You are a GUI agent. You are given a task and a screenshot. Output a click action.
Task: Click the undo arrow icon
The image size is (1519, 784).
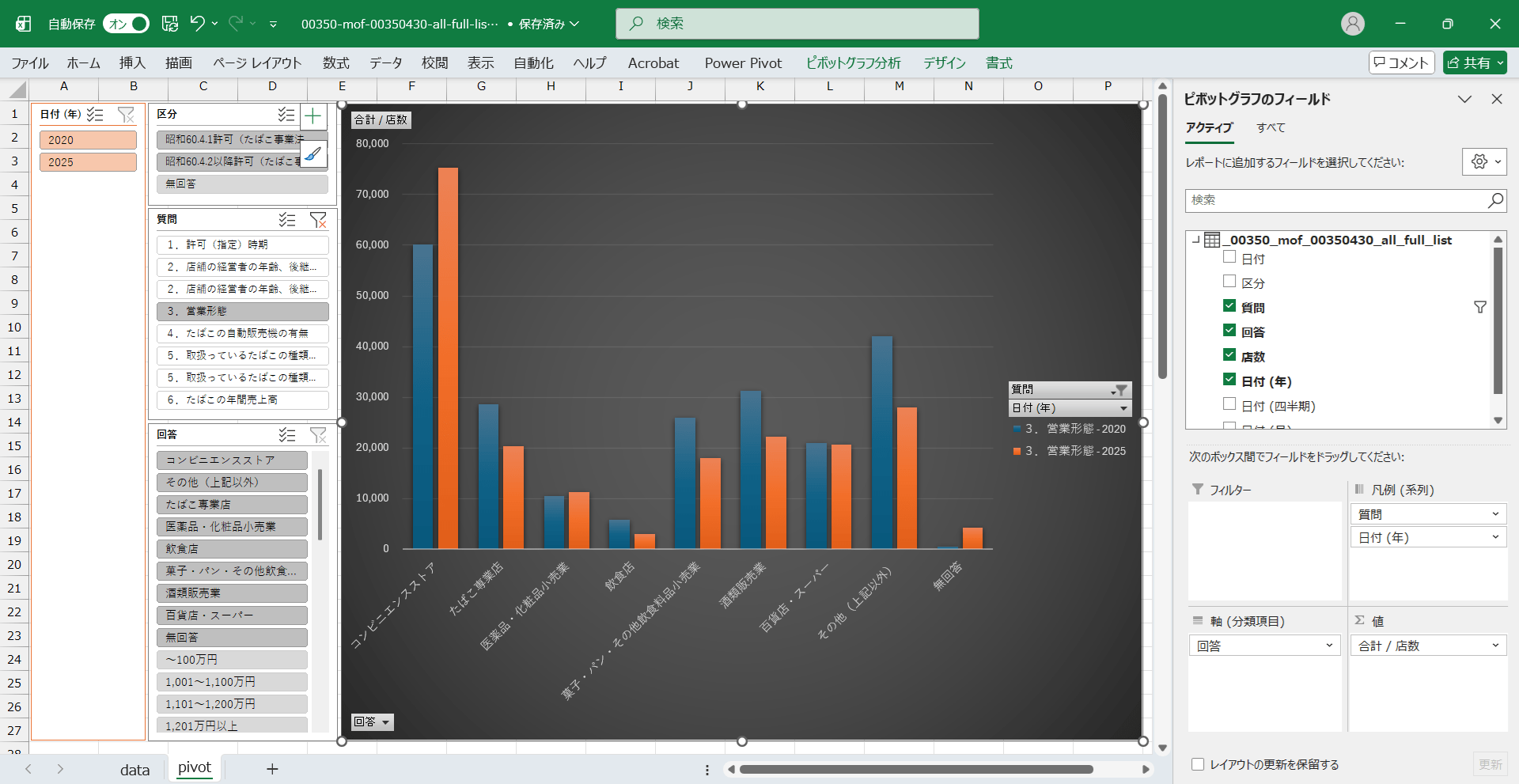click(x=198, y=24)
